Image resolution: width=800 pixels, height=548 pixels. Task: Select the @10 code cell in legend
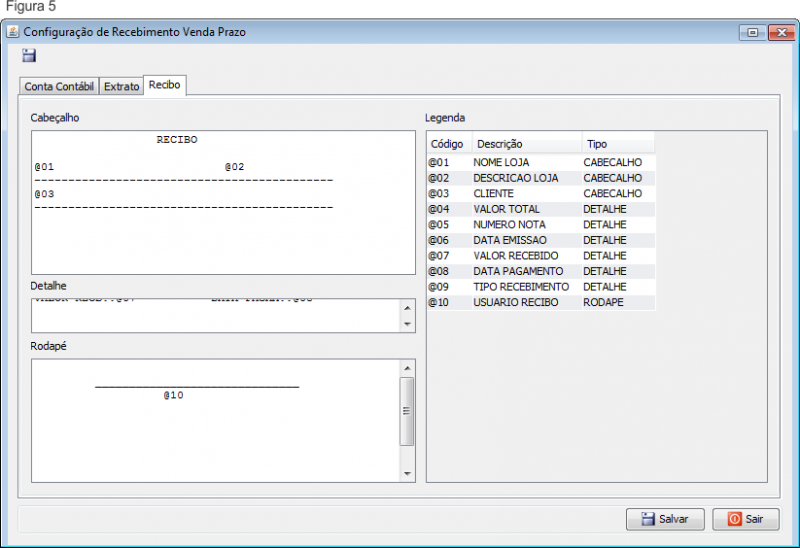click(449, 303)
